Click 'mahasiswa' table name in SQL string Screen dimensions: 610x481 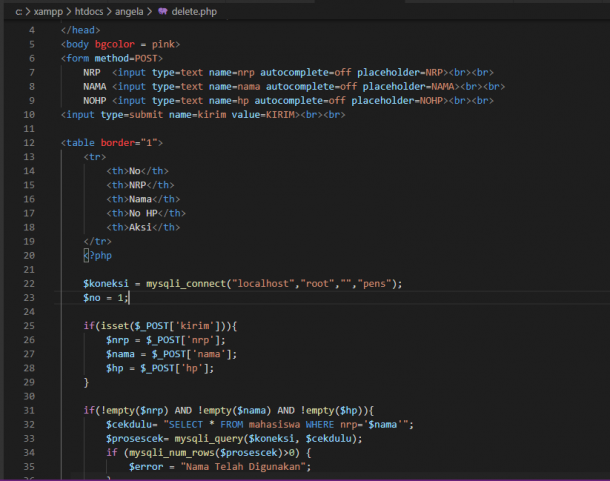click(274, 425)
